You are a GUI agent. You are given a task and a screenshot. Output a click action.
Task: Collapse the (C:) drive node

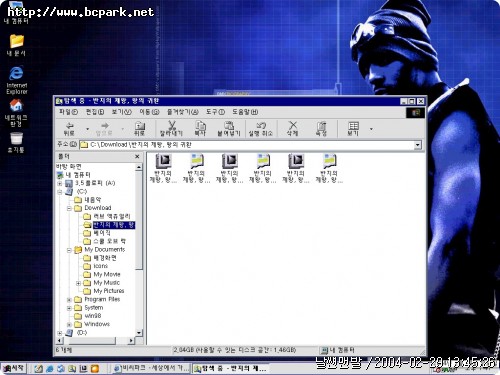pos(60,192)
